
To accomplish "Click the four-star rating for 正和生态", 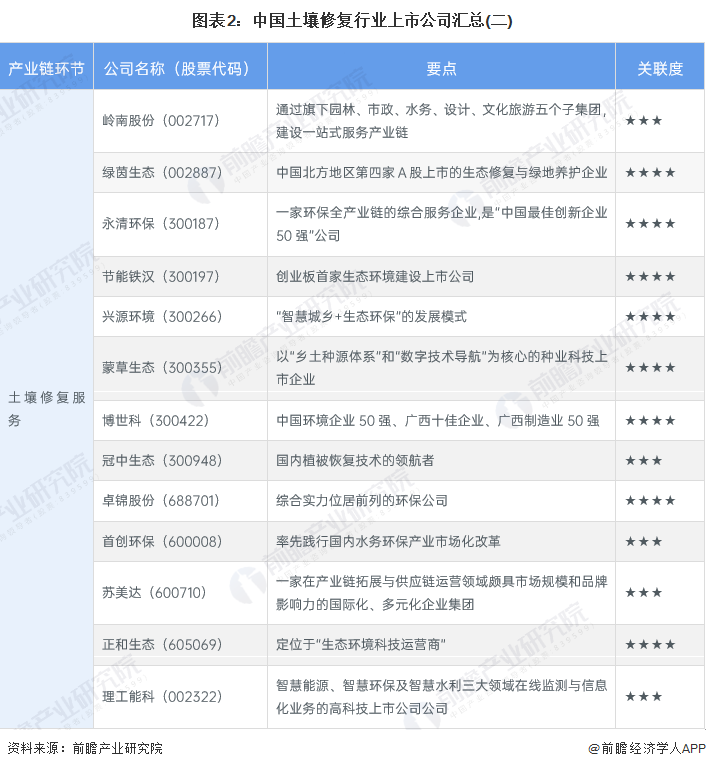I will pos(650,644).
